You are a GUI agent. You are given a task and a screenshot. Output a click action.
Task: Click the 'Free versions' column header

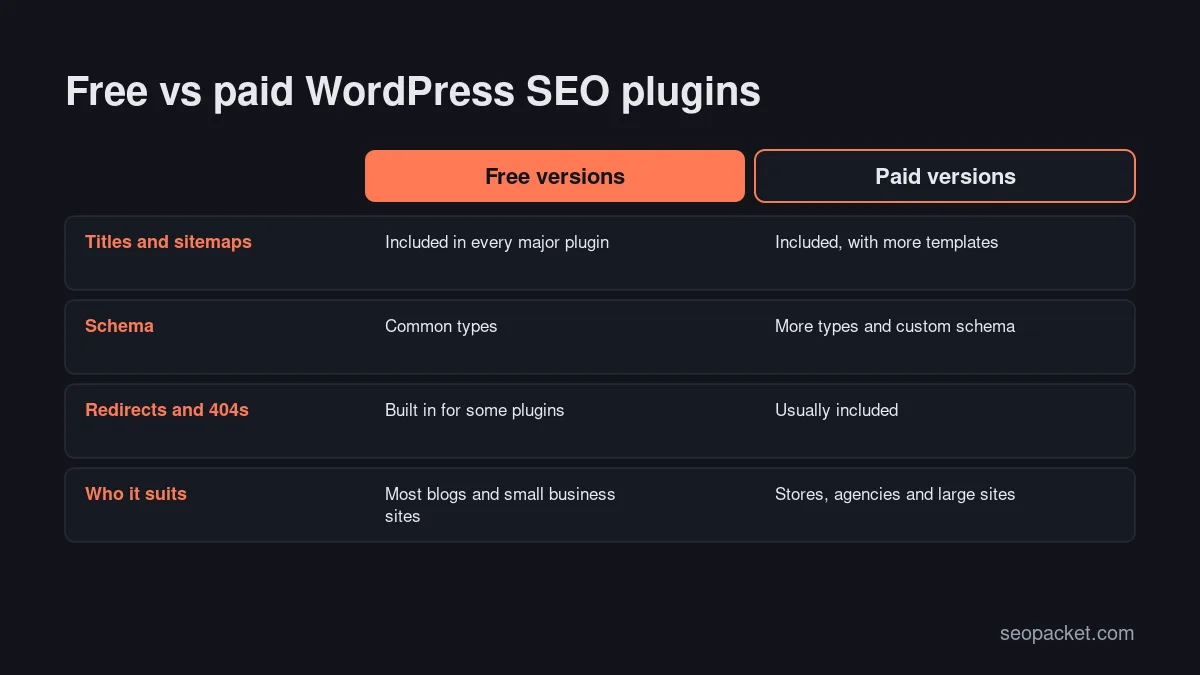click(x=555, y=176)
